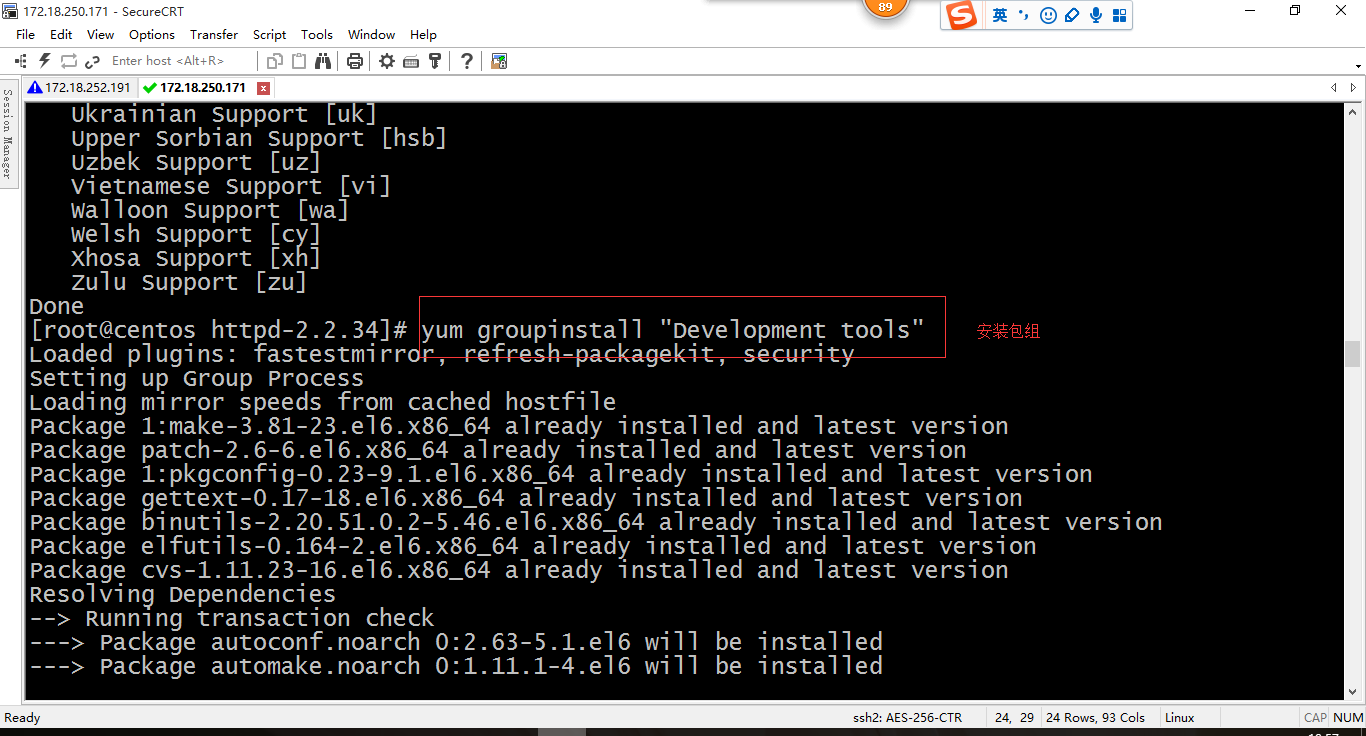Expand the Session Manager side panel
Screen dimensions: 1366x736
click(8, 133)
